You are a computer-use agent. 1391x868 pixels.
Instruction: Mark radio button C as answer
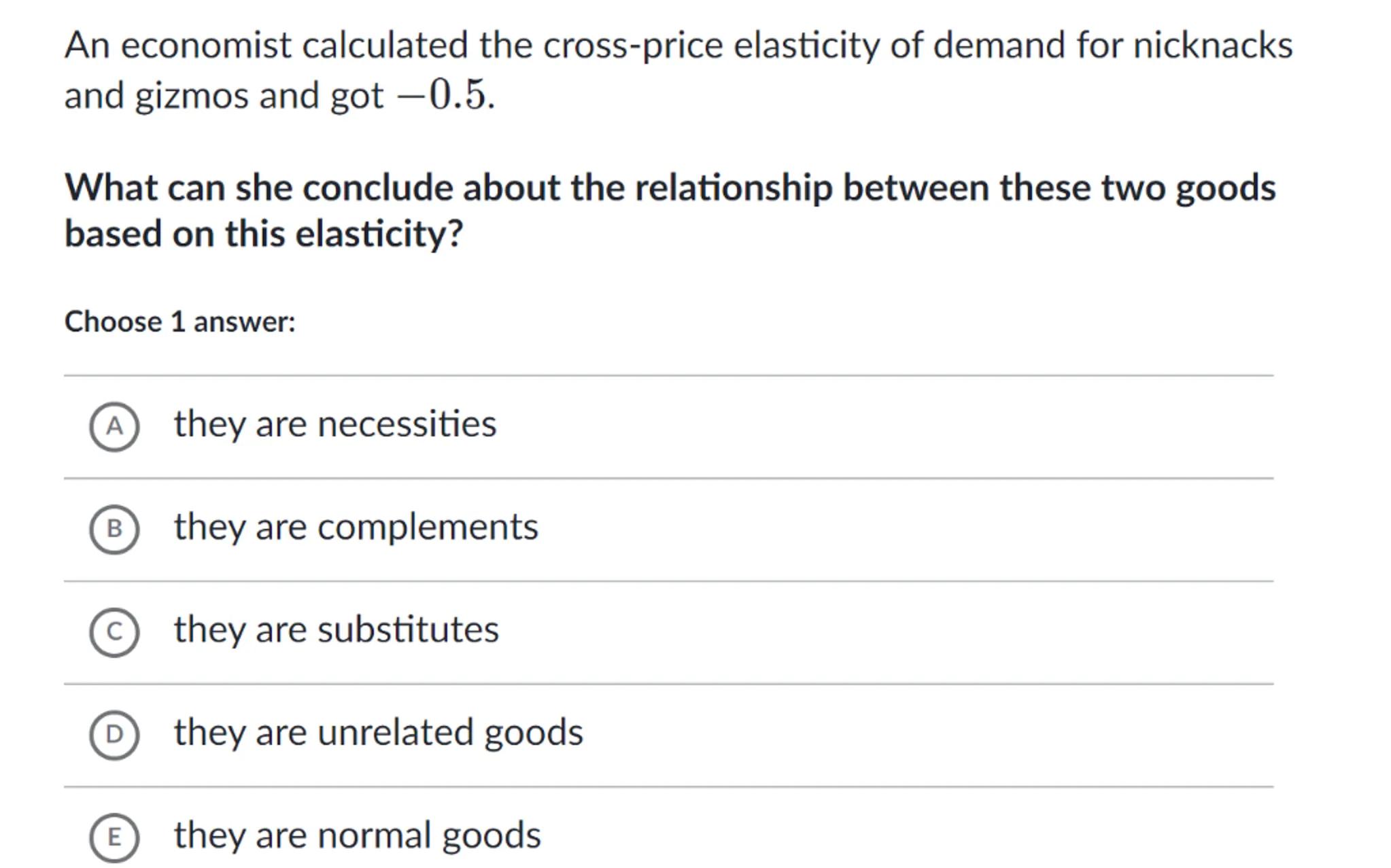coord(114,631)
